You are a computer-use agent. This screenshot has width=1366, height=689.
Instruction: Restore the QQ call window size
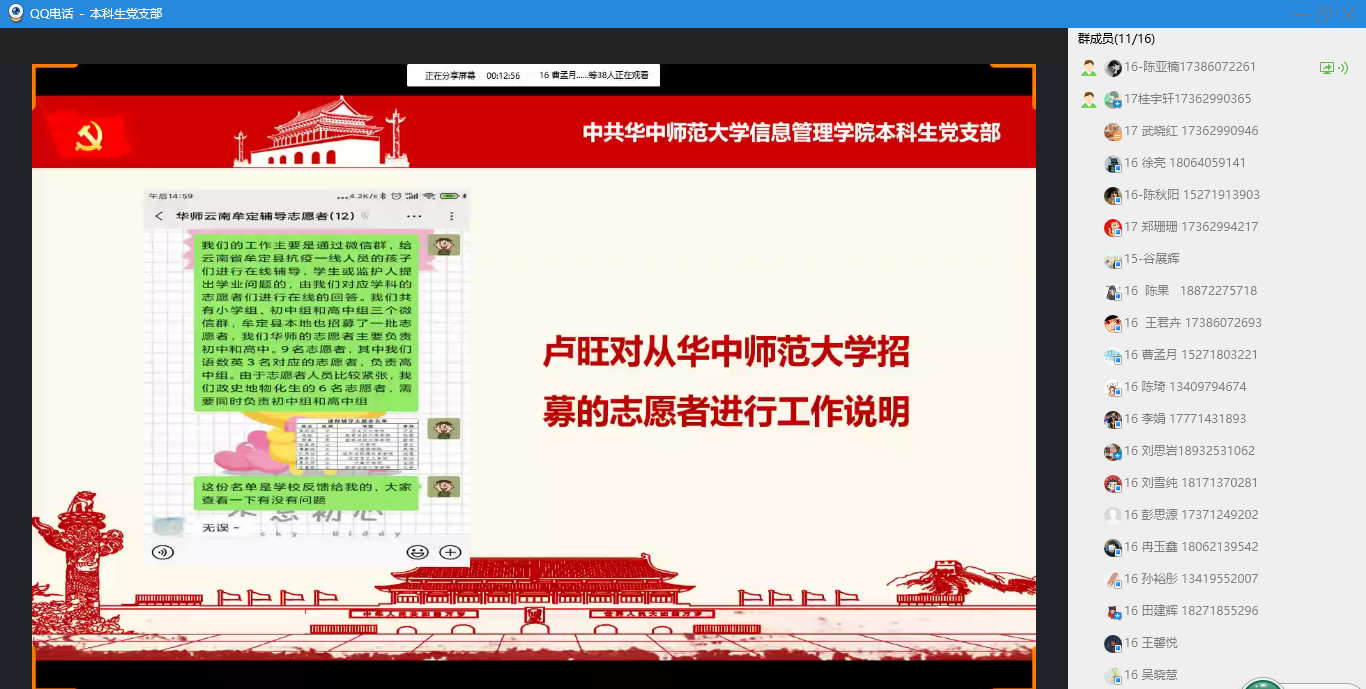pos(1324,14)
